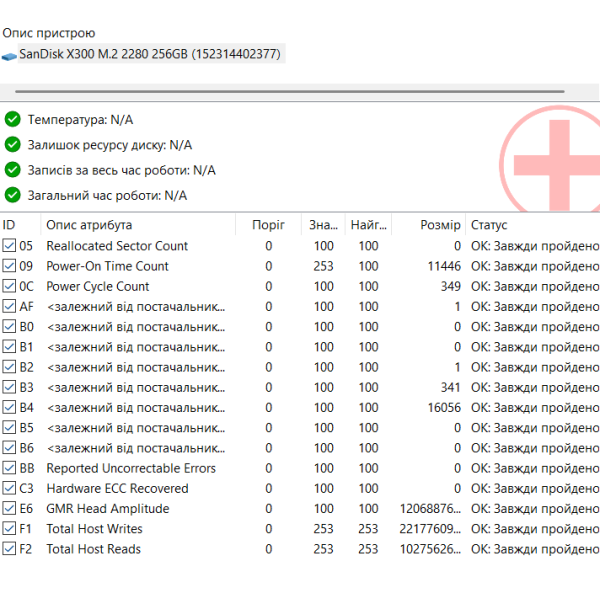Viewport: 600px width, 600px height.
Task: Click the green check icon next to Температура
Action: click(13, 119)
